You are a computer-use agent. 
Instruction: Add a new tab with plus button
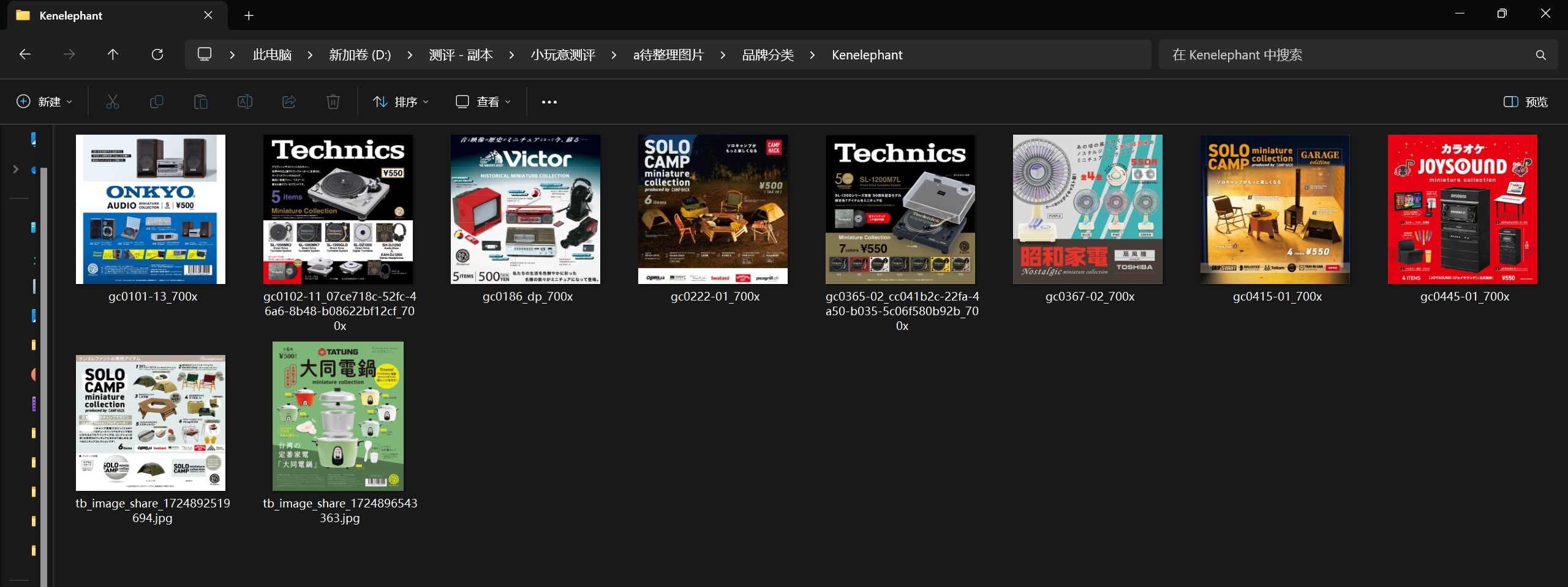coord(249,15)
